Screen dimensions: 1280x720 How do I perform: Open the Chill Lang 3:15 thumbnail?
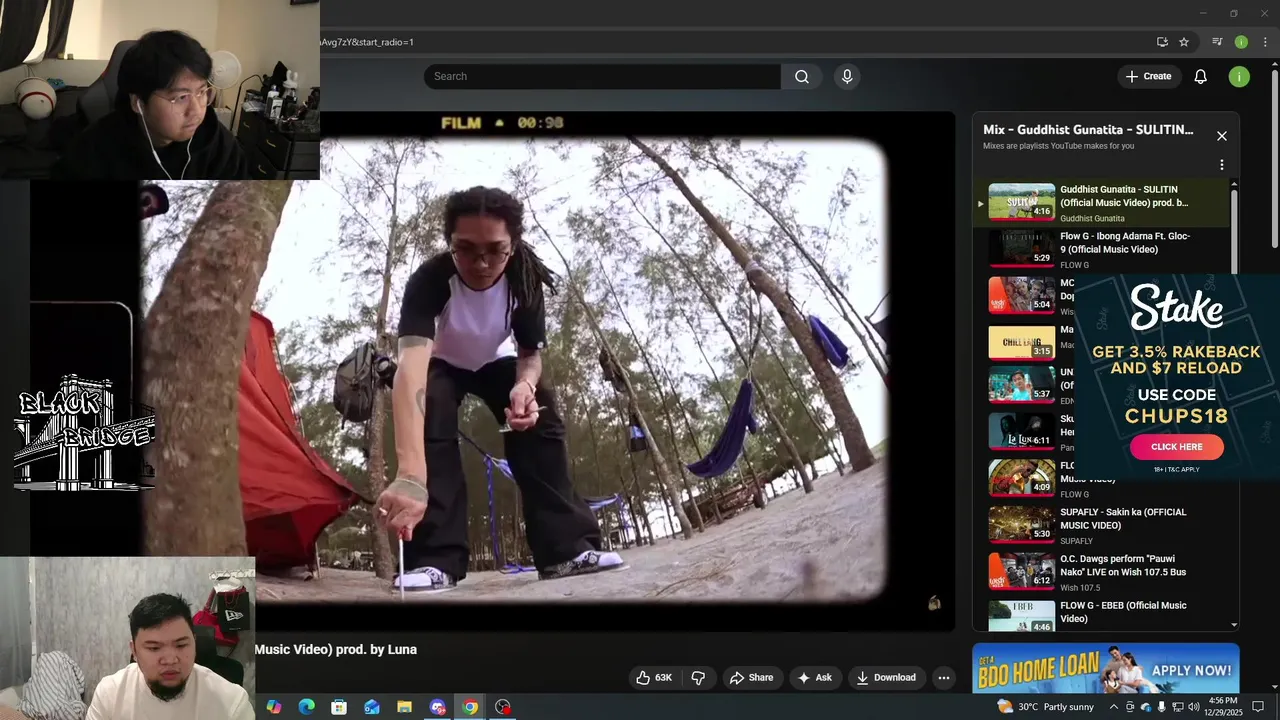click(1021, 341)
